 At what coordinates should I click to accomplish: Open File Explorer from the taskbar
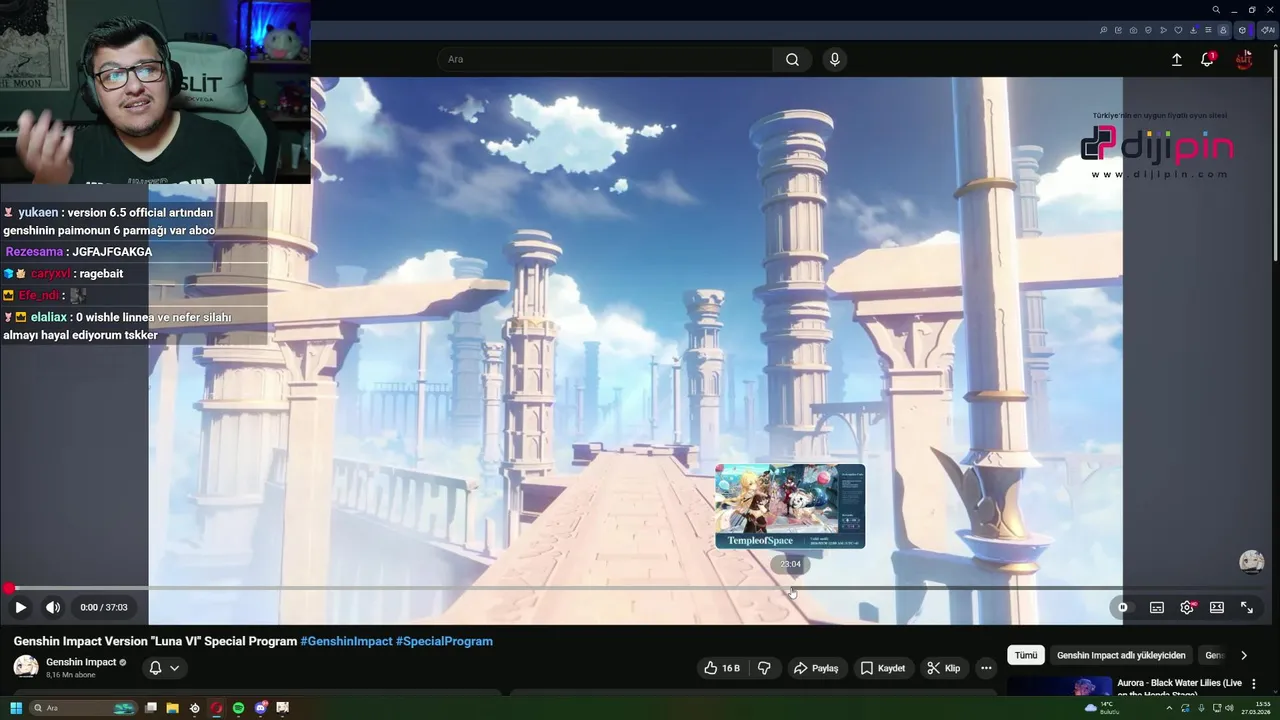[172, 708]
